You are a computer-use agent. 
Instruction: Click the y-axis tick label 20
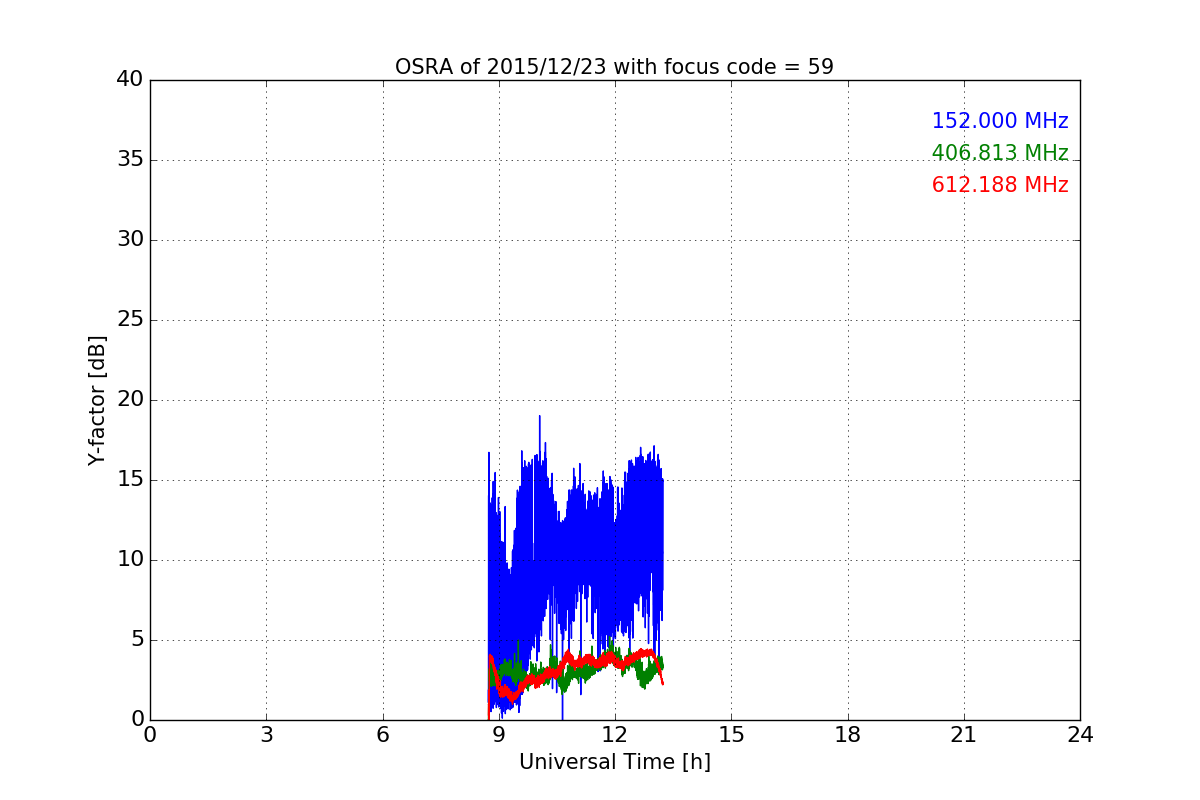coord(129,400)
